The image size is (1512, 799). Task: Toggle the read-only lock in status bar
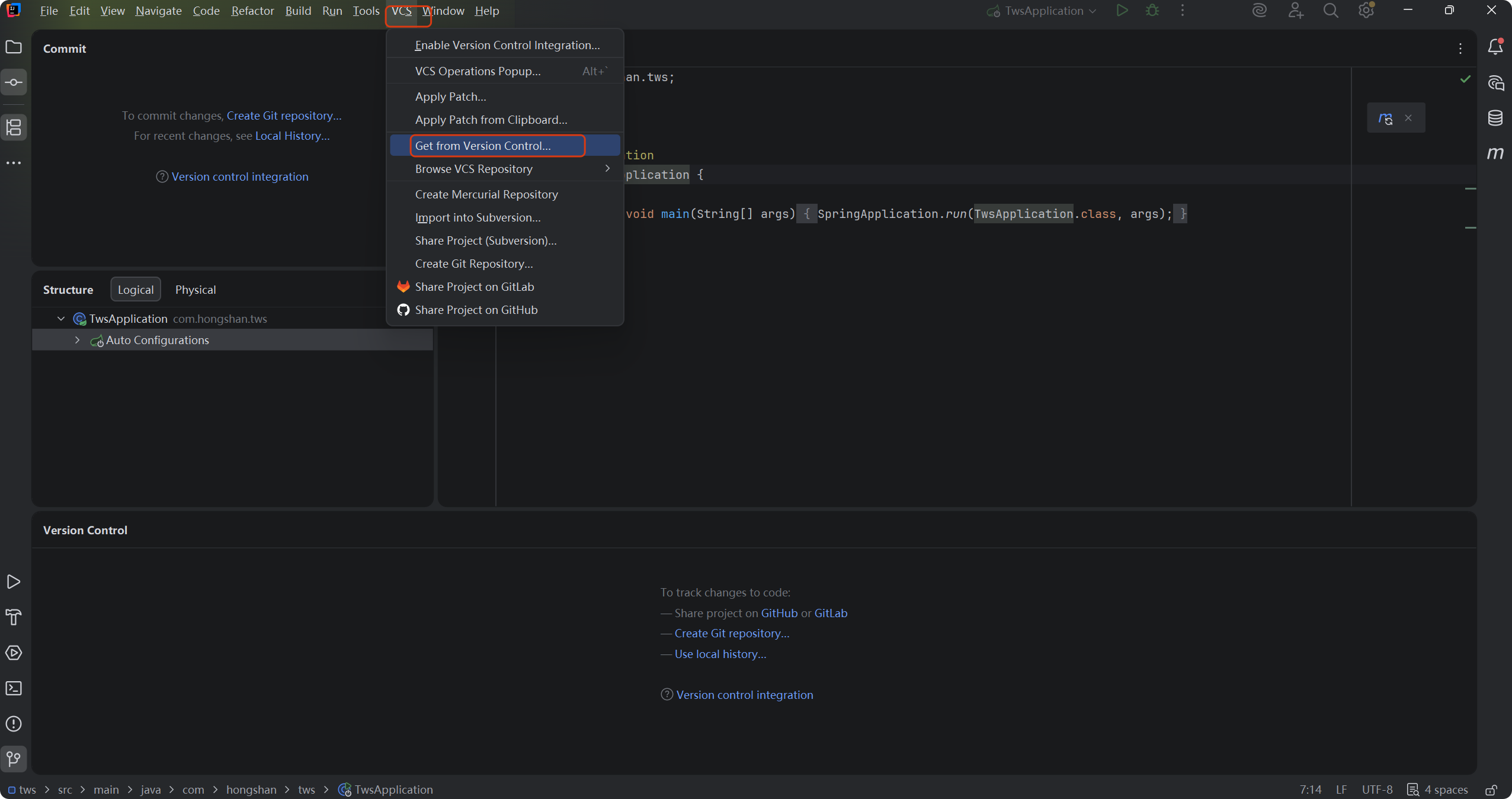pyautogui.click(x=1491, y=790)
